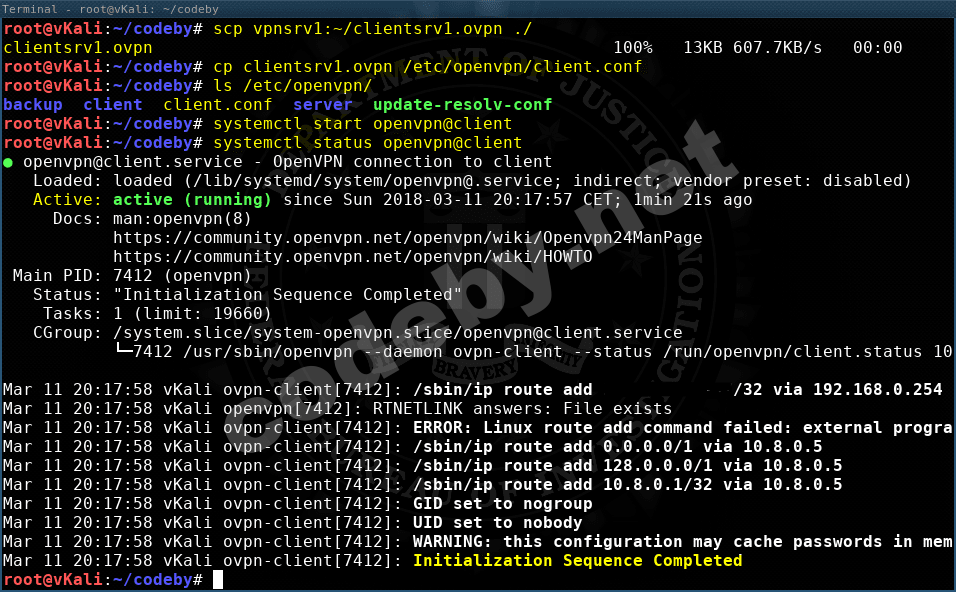Click 'systemctl start openvpn@client' command
This screenshot has height=592, width=956.
point(363,124)
